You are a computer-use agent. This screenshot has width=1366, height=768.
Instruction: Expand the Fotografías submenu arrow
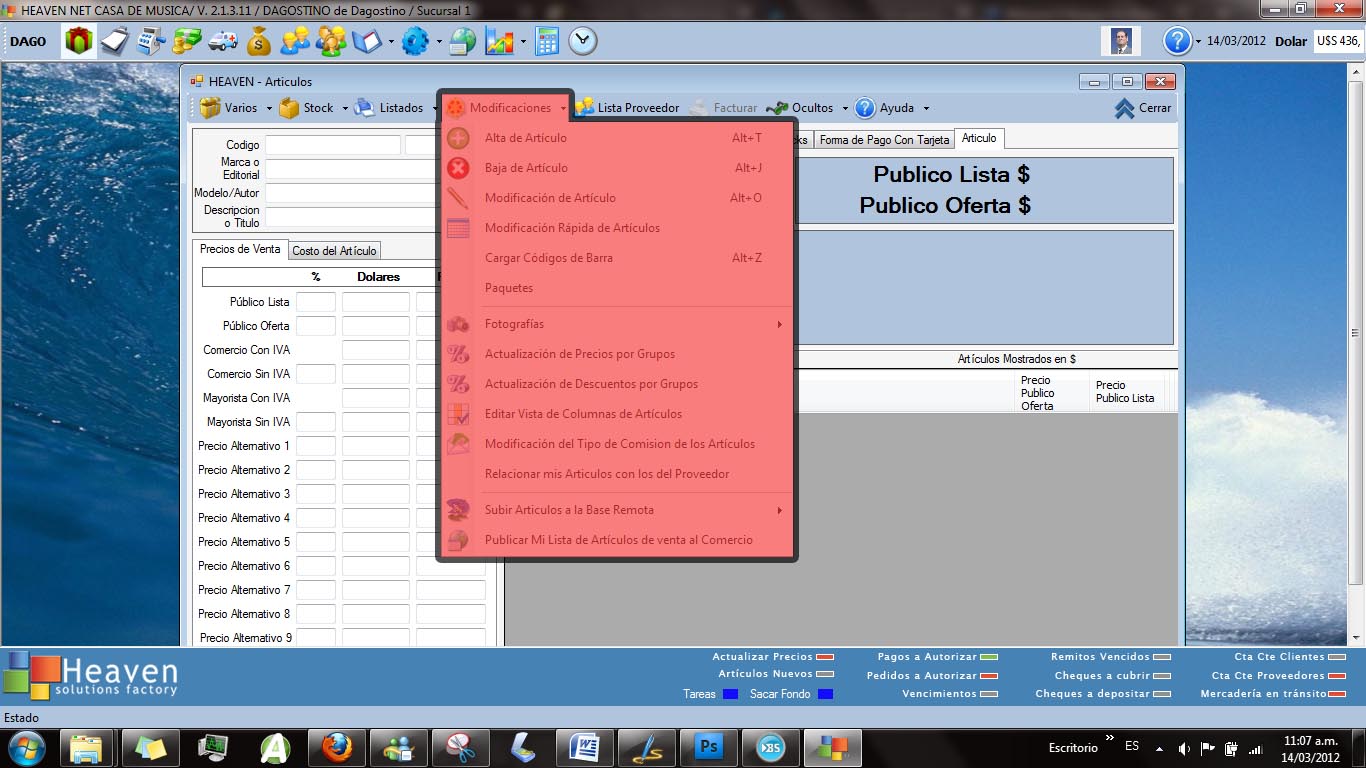(779, 324)
